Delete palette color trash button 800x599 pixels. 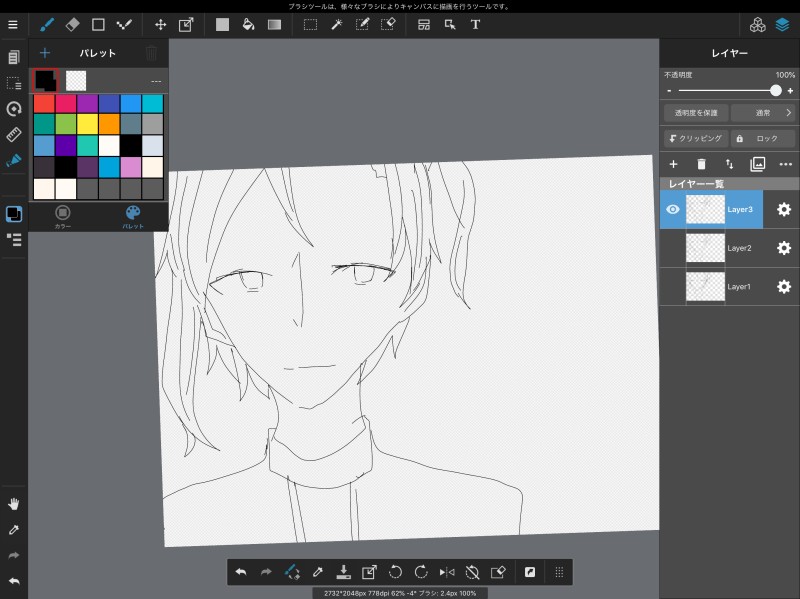[x=152, y=53]
